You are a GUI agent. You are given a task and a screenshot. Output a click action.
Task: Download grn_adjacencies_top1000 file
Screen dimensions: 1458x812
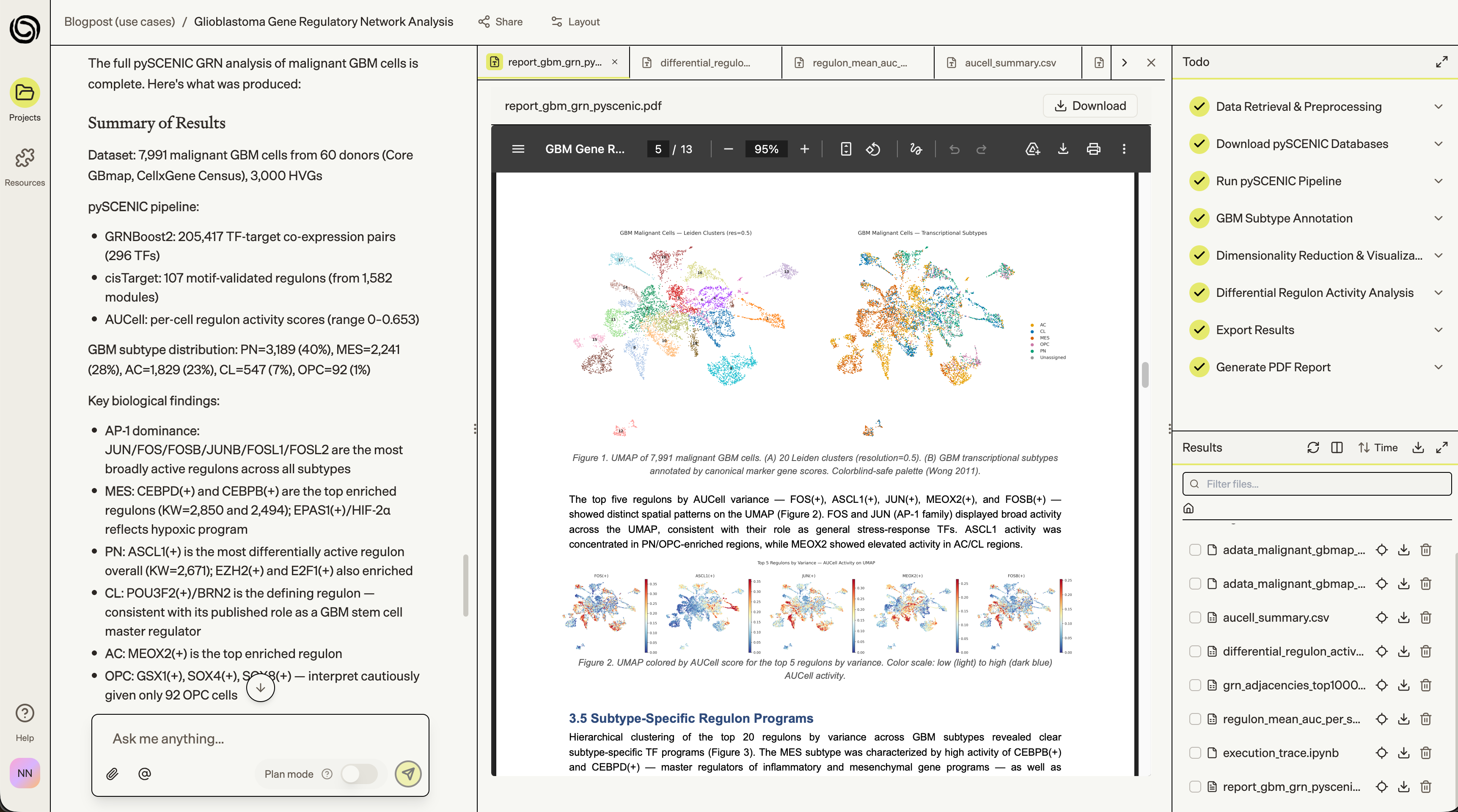tap(1404, 685)
